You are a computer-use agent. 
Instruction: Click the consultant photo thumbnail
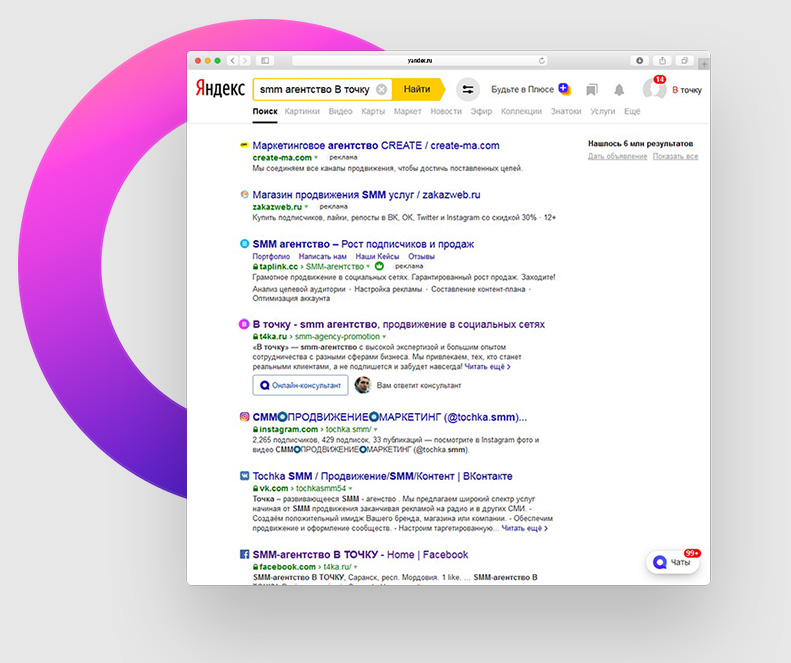coord(363,385)
